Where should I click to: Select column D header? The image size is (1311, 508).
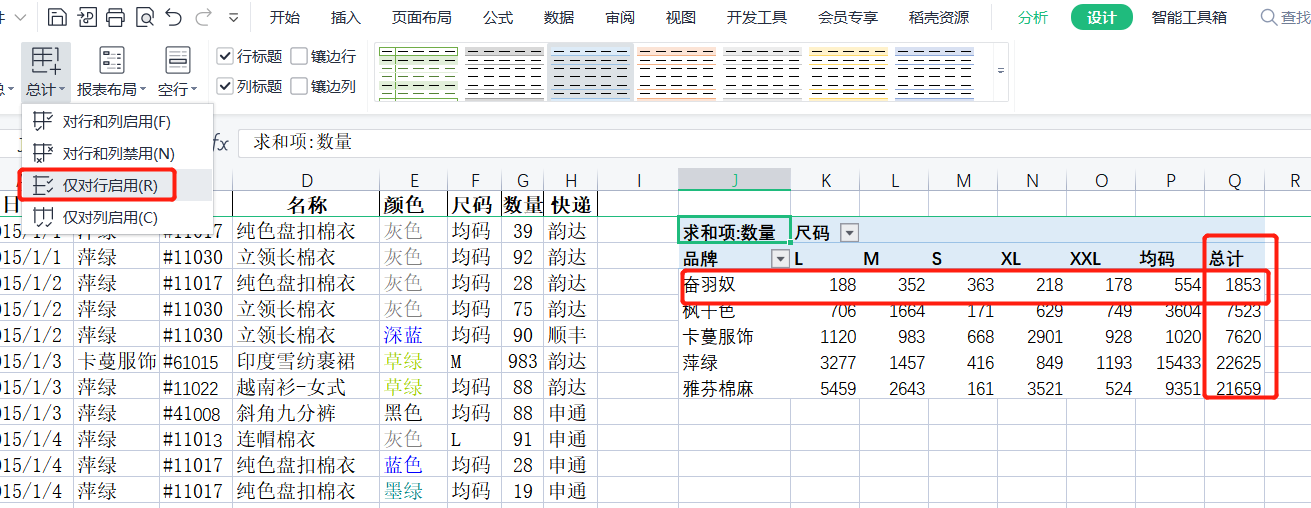click(306, 180)
